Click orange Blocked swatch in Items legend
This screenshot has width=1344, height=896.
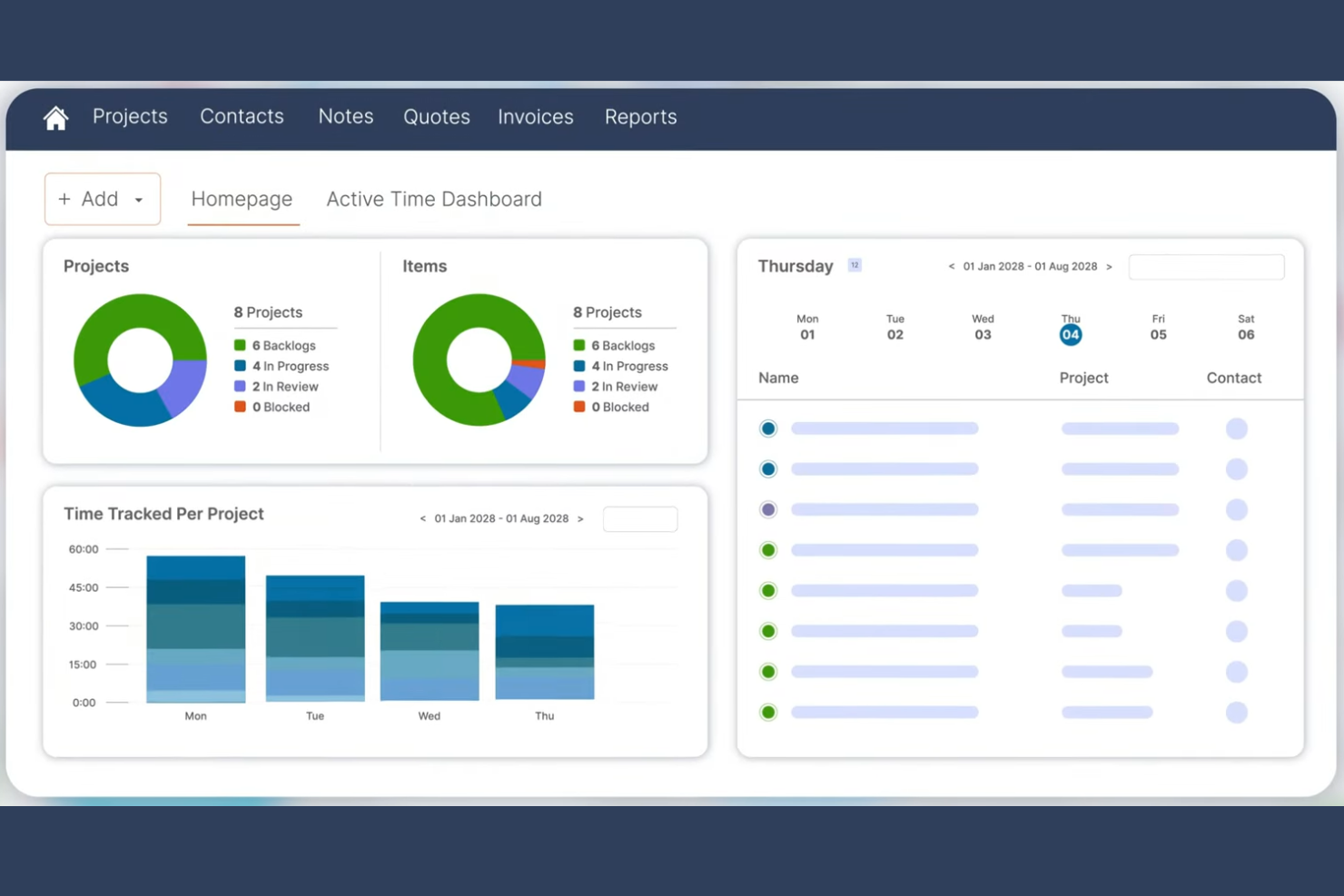pos(579,407)
